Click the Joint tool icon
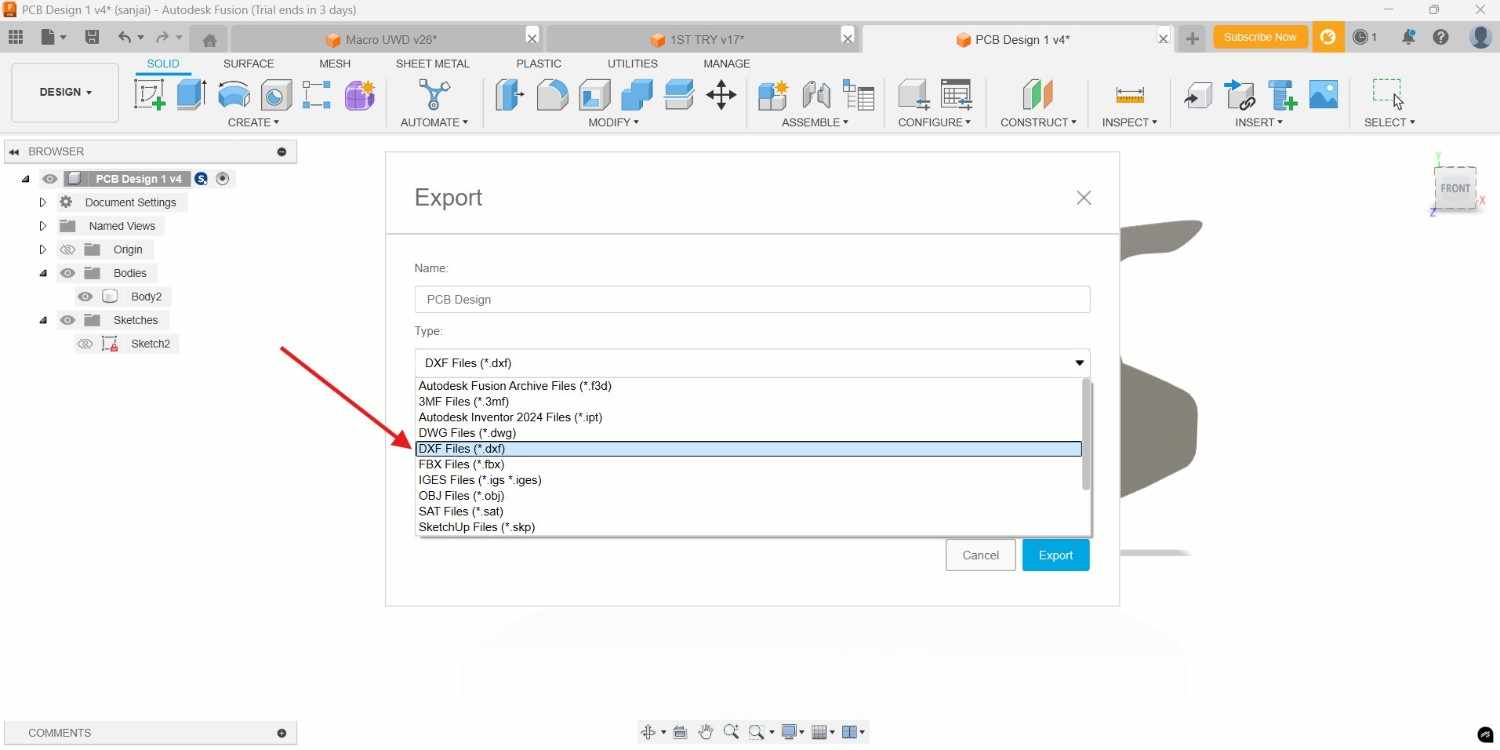 [x=817, y=95]
